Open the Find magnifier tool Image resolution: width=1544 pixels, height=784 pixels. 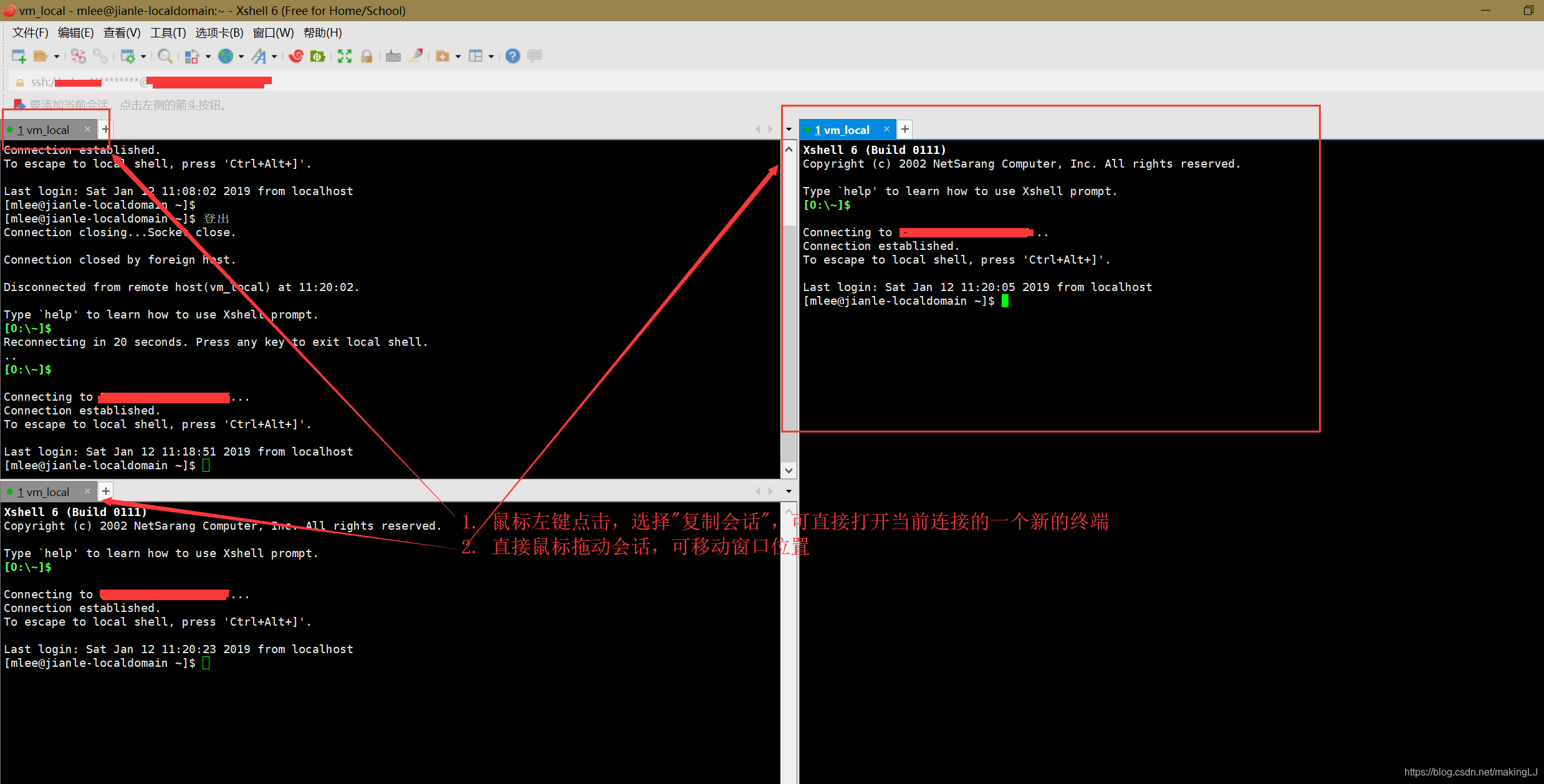point(165,57)
